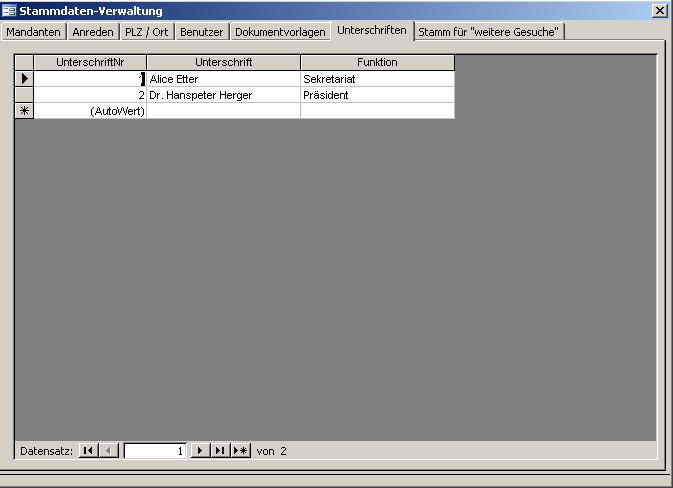Jump to the last record

pos(220,451)
